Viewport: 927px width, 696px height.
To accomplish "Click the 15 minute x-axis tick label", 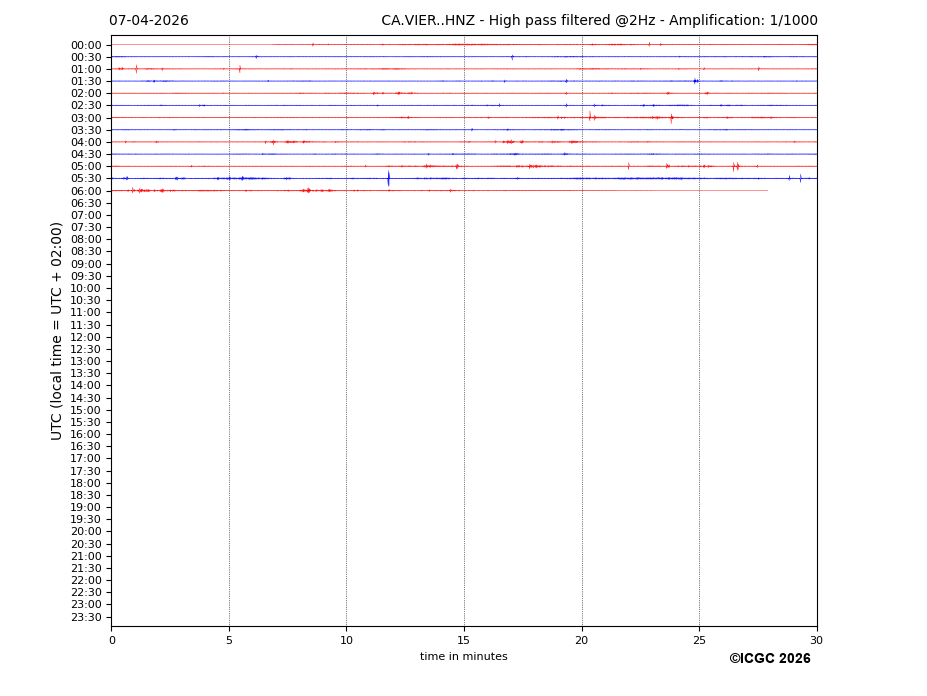I will click(464, 640).
